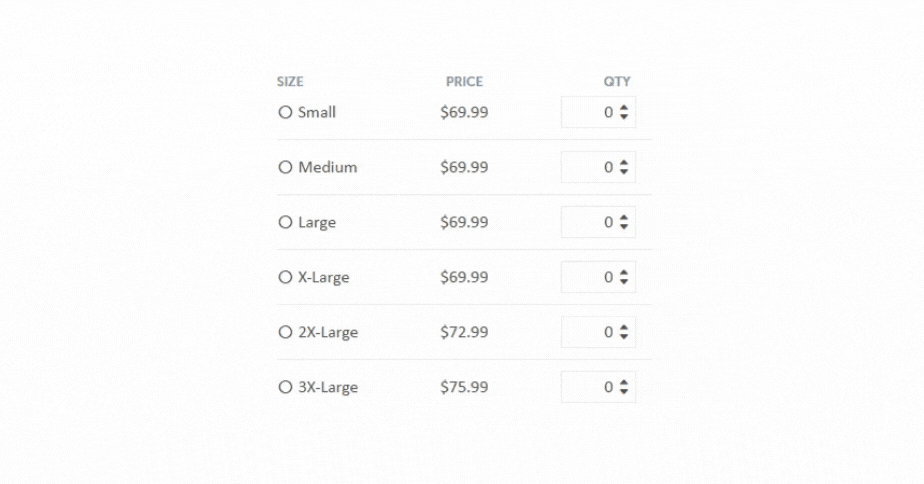Pick the X-Large size radio button
Image resolution: width=924 pixels, height=484 pixels.
(285, 277)
